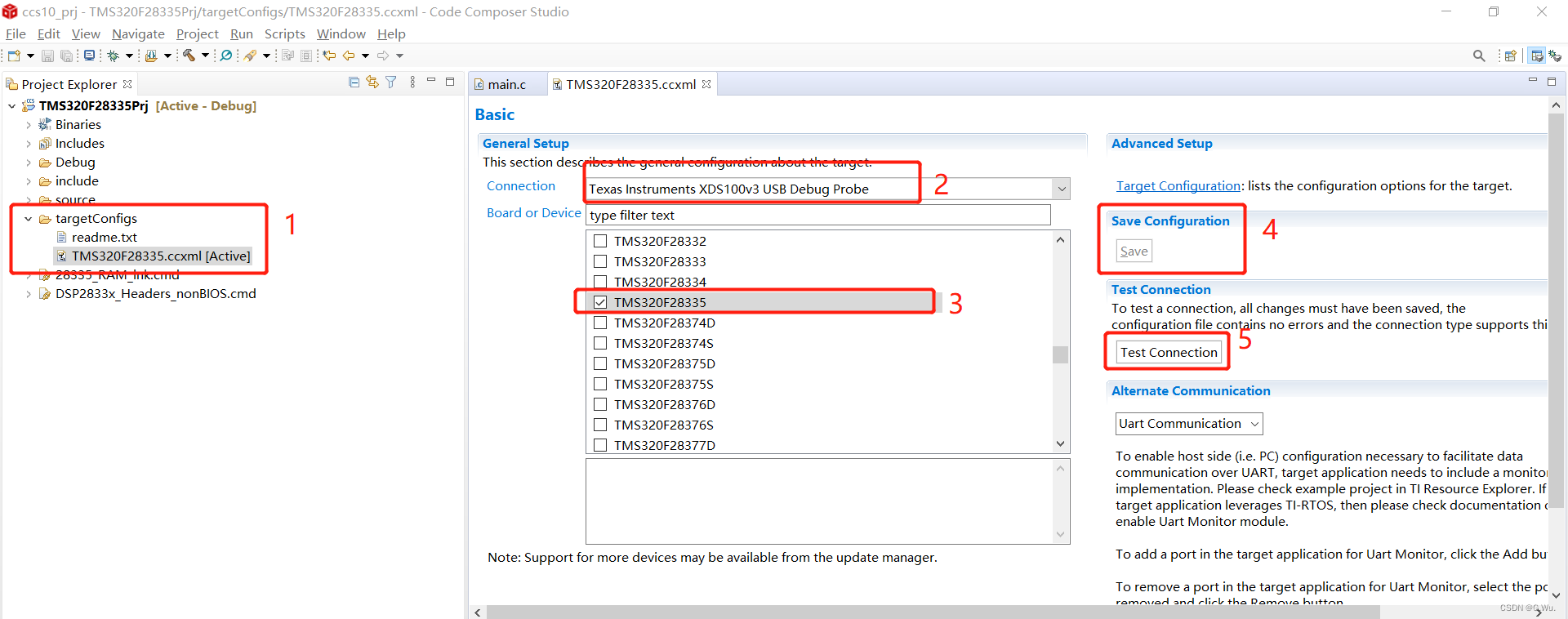Click the editor vertical scrollbar thumb

(x=1557, y=310)
